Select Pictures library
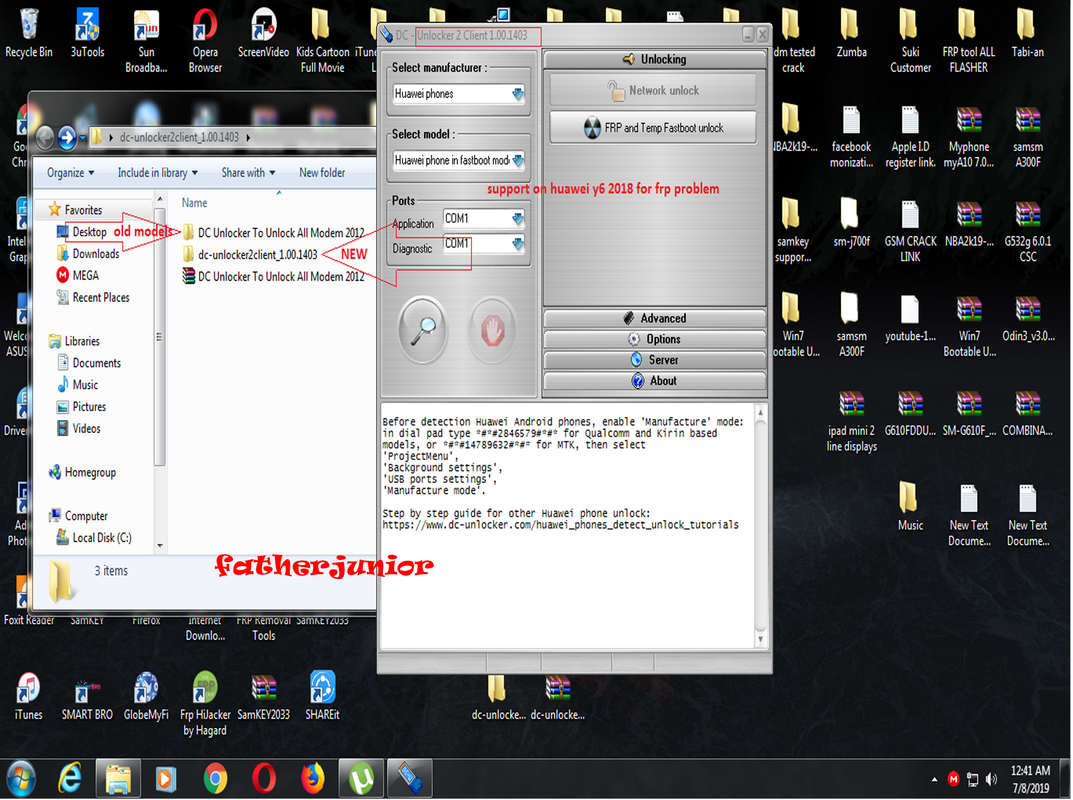Screen dimensions: 1073x800 pos(81,407)
